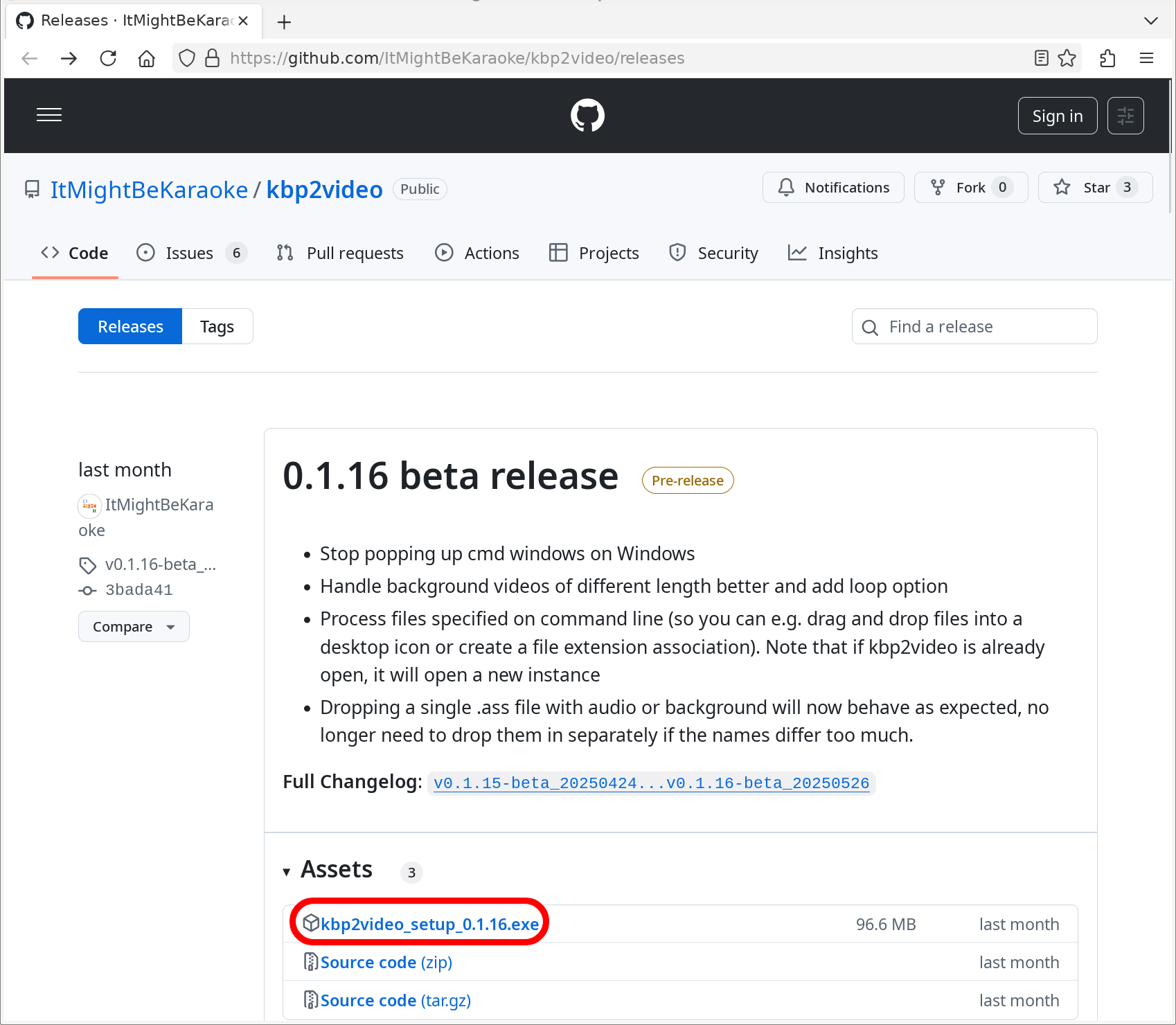This screenshot has width=1176, height=1025.
Task: Open the Actions tab
Action: click(x=477, y=253)
